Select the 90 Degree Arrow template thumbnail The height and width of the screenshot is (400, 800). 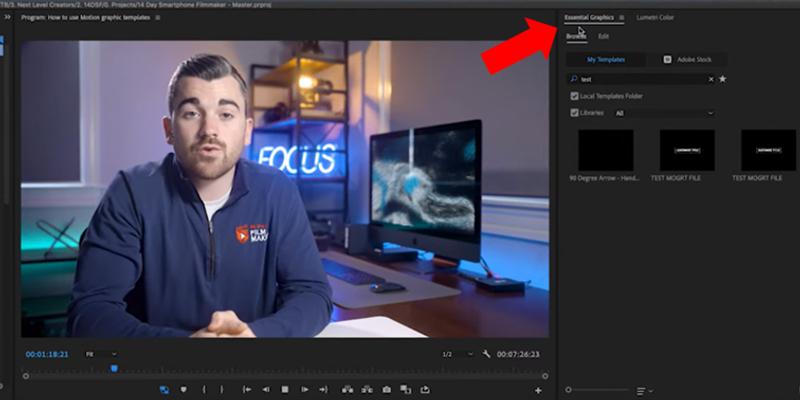pos(606,150)
